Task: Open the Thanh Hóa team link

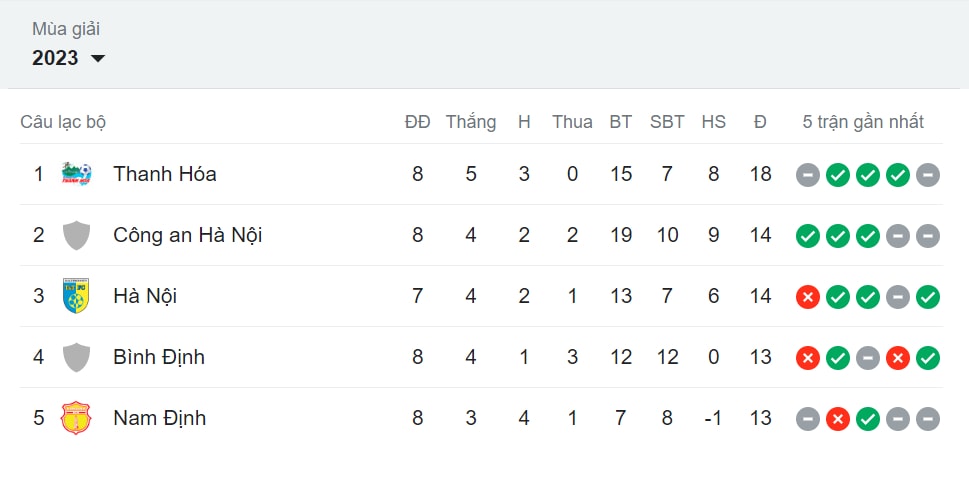Action: click(x=165, y=174)
